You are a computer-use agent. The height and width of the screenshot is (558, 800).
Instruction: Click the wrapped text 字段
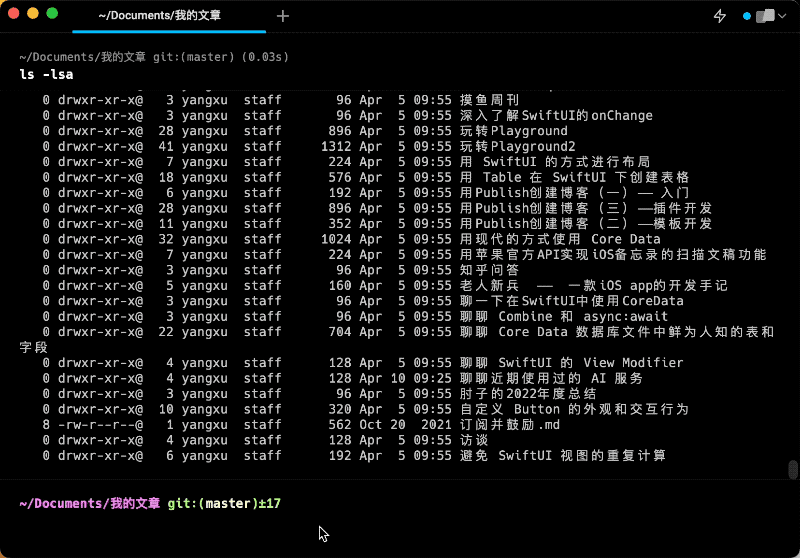[33, 347]
